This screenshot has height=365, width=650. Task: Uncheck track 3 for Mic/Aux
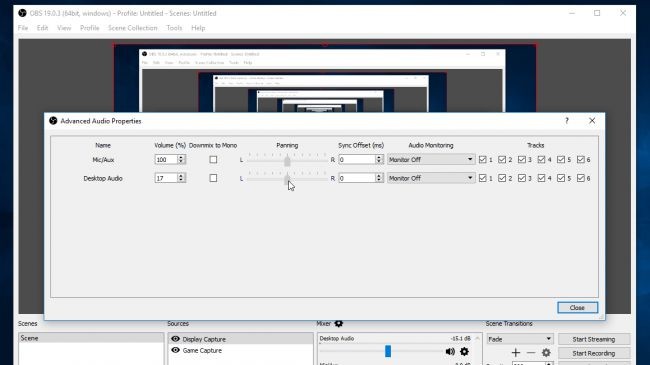tap(522, 160)
